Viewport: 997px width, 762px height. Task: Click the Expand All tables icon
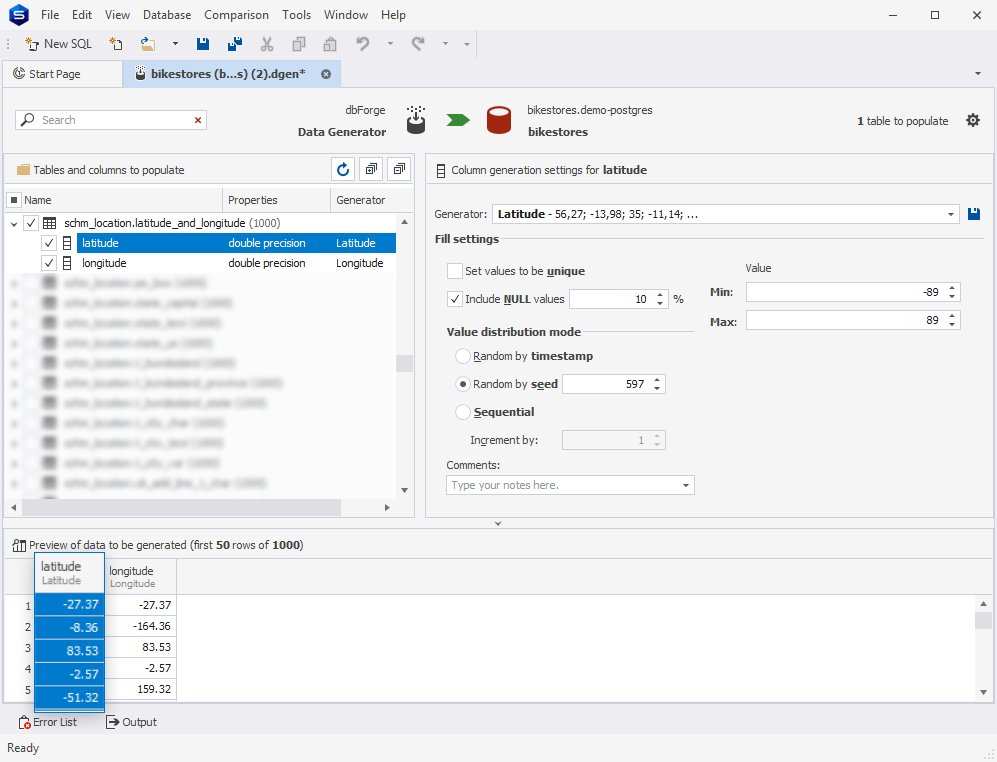click(x=371, y=169)
